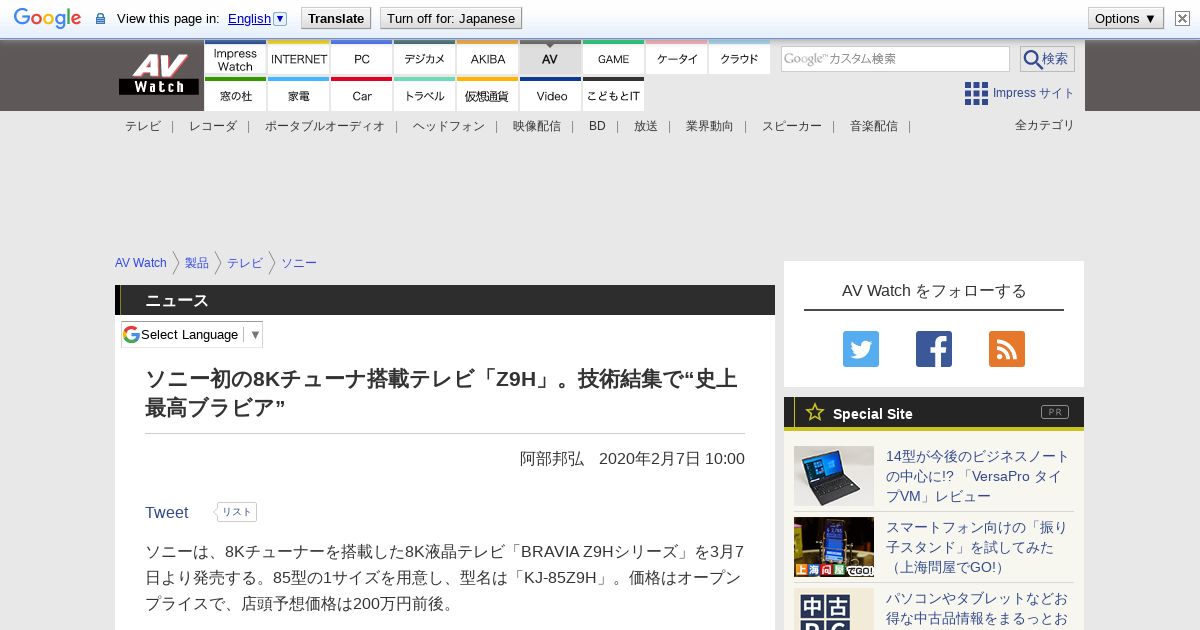Go to ポータブルオーディオ category
1200x630 pixels.
(325, 126)
